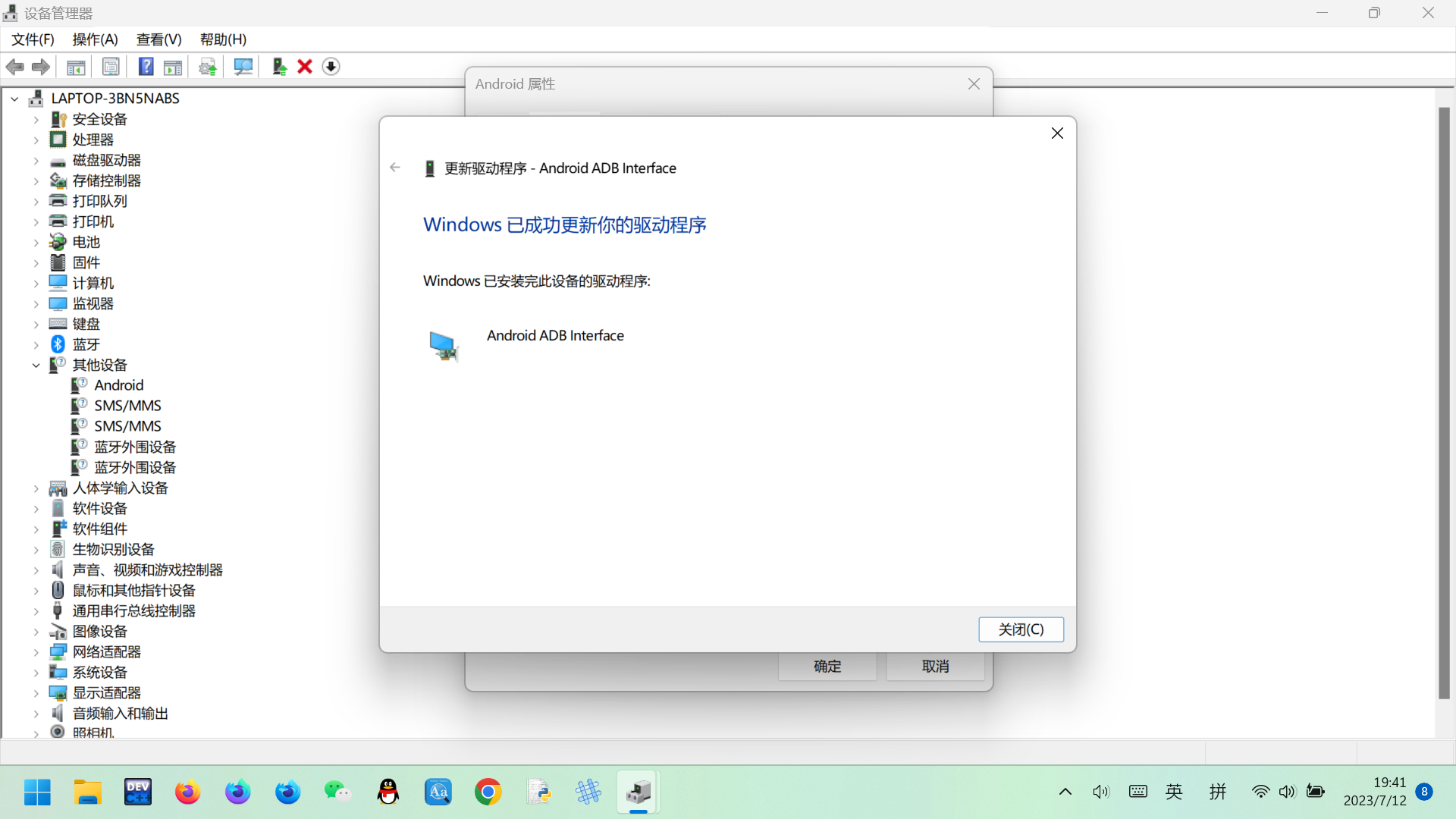
Task: Click Scan for hardware changes monitor icon
Action: (243, 67)
